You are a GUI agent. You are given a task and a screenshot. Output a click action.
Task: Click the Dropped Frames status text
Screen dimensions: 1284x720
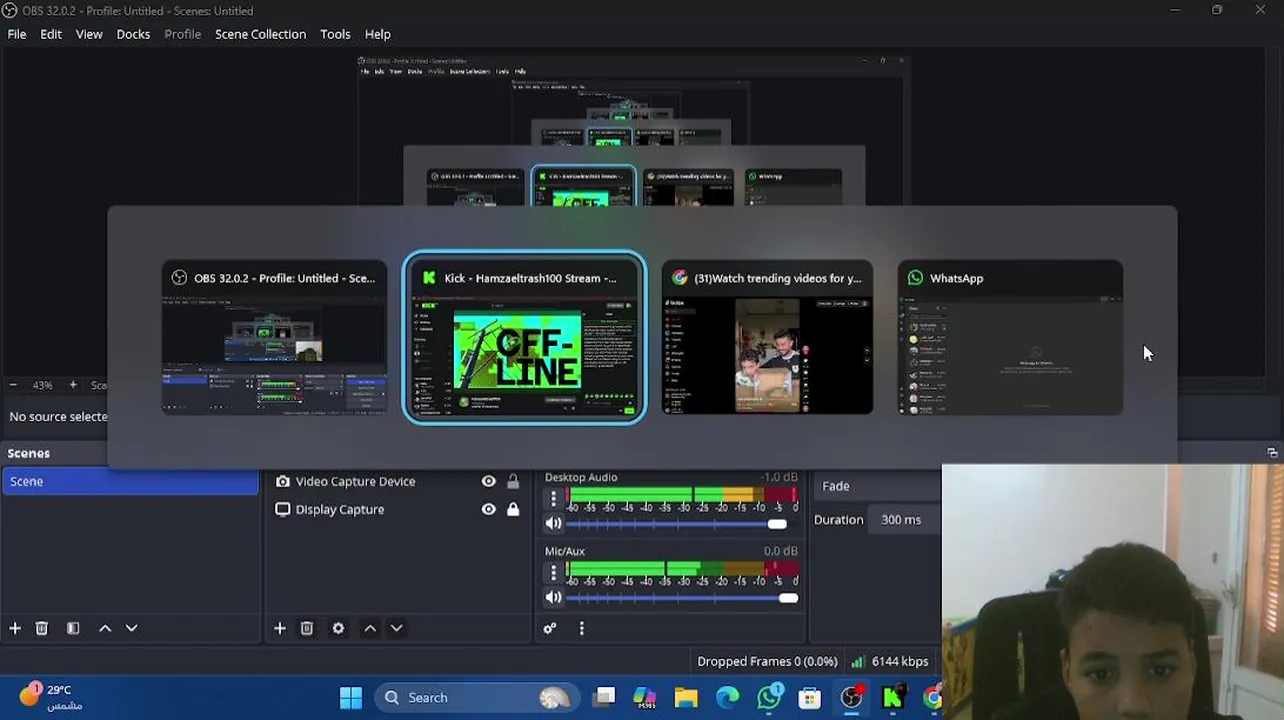[767, 661]
